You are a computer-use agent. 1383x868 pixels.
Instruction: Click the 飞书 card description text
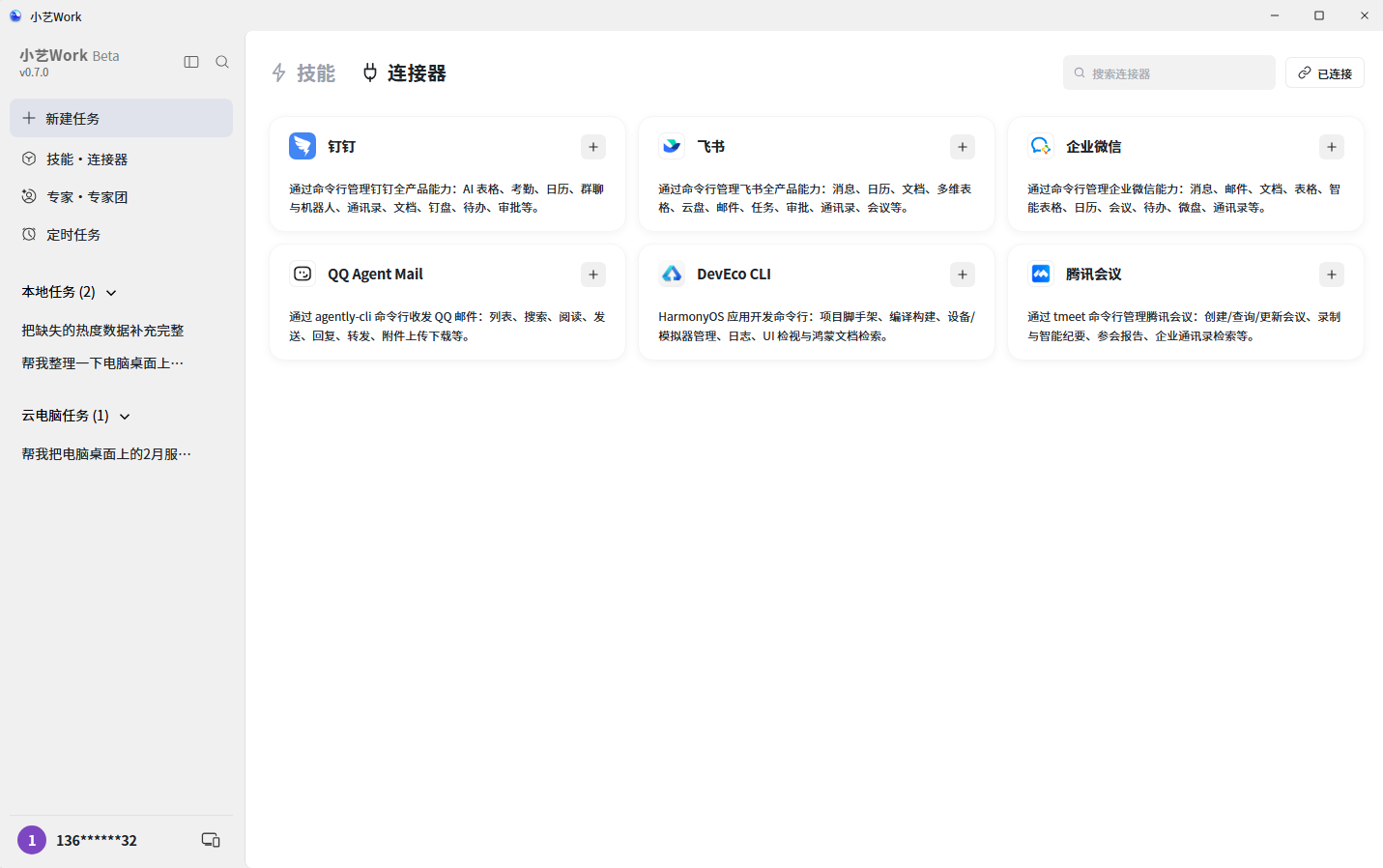click(815, 198)
